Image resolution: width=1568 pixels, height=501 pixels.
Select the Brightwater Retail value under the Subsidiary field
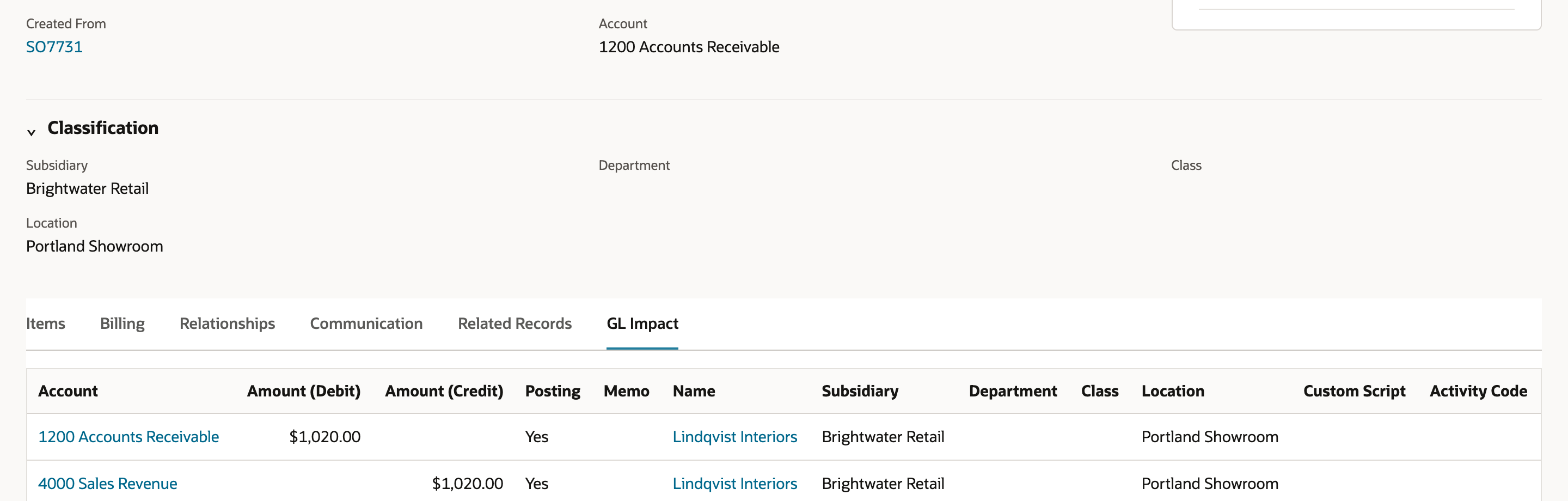[87, 188]
